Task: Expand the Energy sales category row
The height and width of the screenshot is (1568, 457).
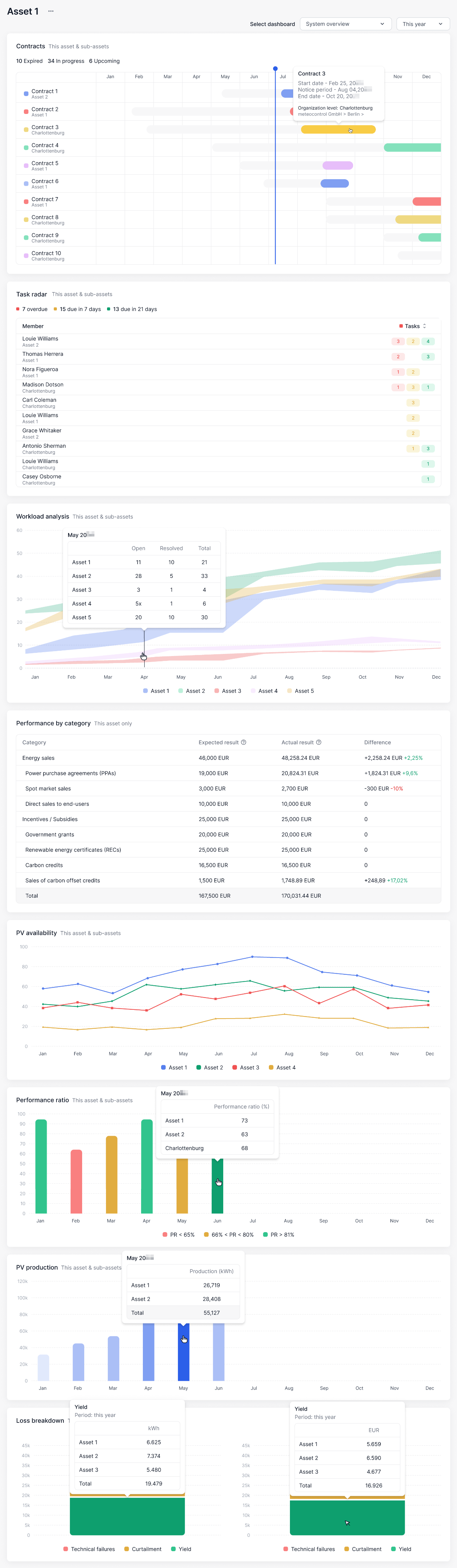Action: click(x=38, y=758)
